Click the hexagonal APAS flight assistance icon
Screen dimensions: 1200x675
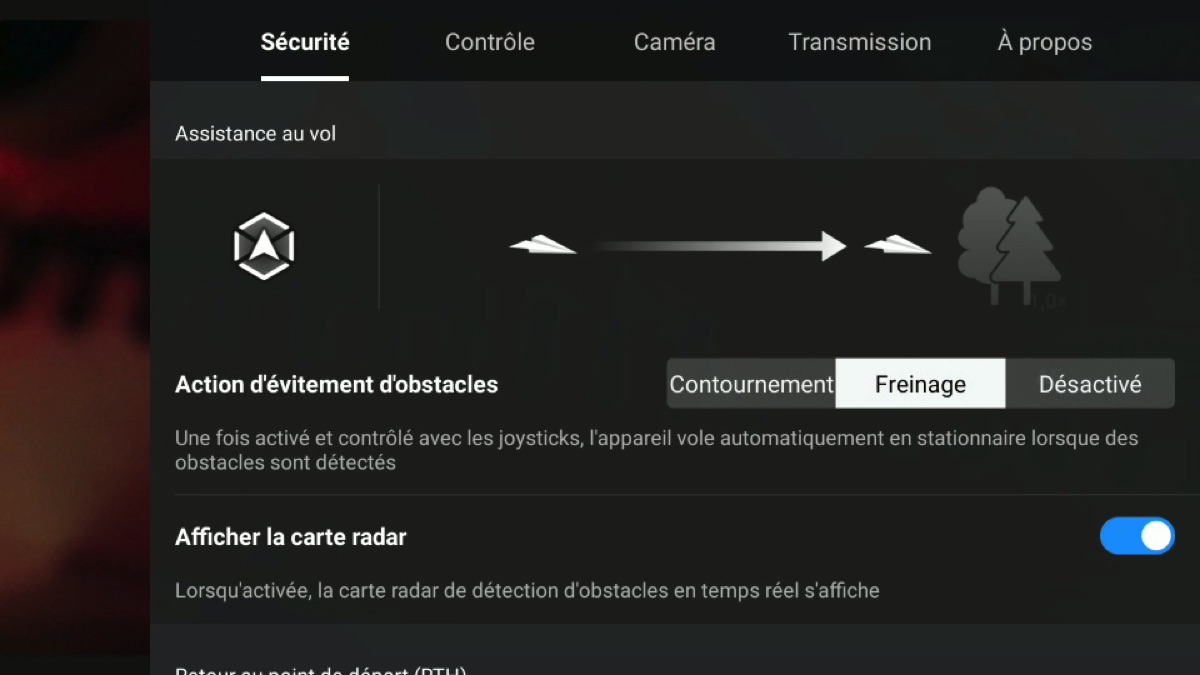pyautogui.click(x=264, y=246)
